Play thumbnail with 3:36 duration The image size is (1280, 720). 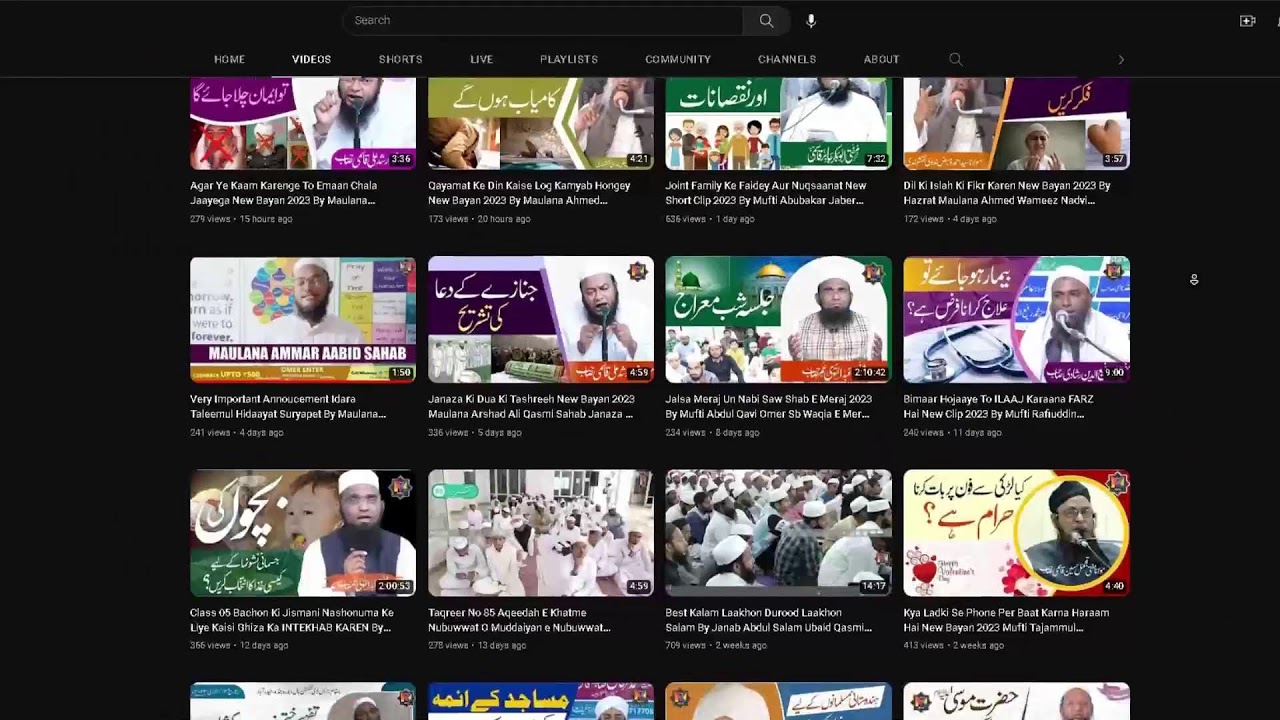coord(303,124)
